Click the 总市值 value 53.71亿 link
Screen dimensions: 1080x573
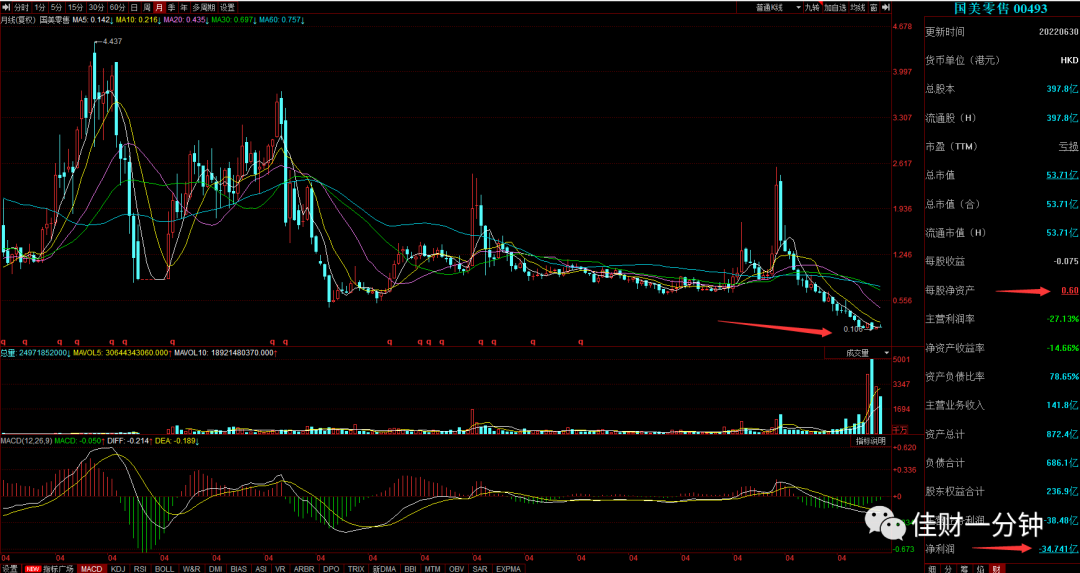click(1062, 175)
